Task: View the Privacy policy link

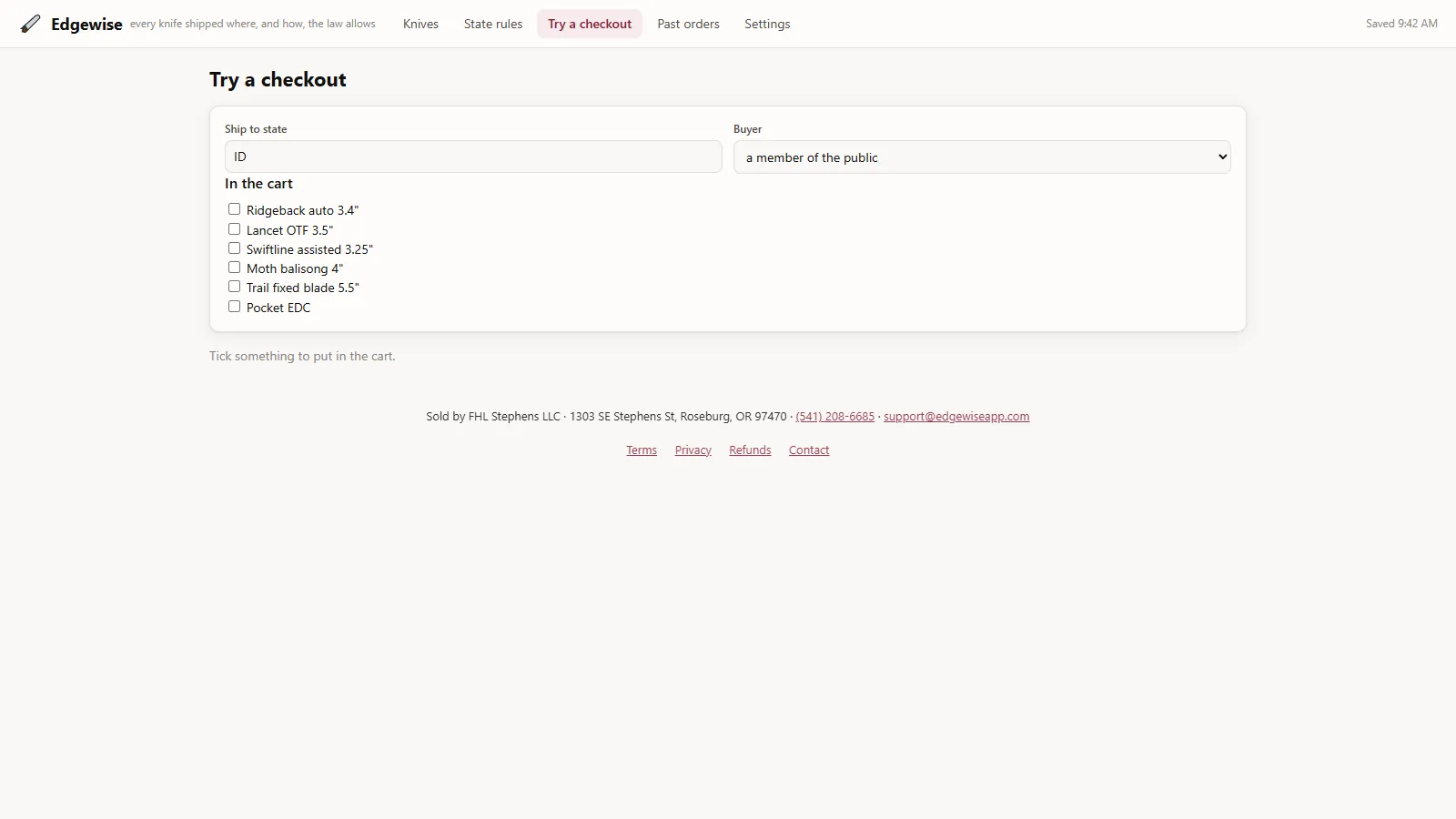Action: 693,450
